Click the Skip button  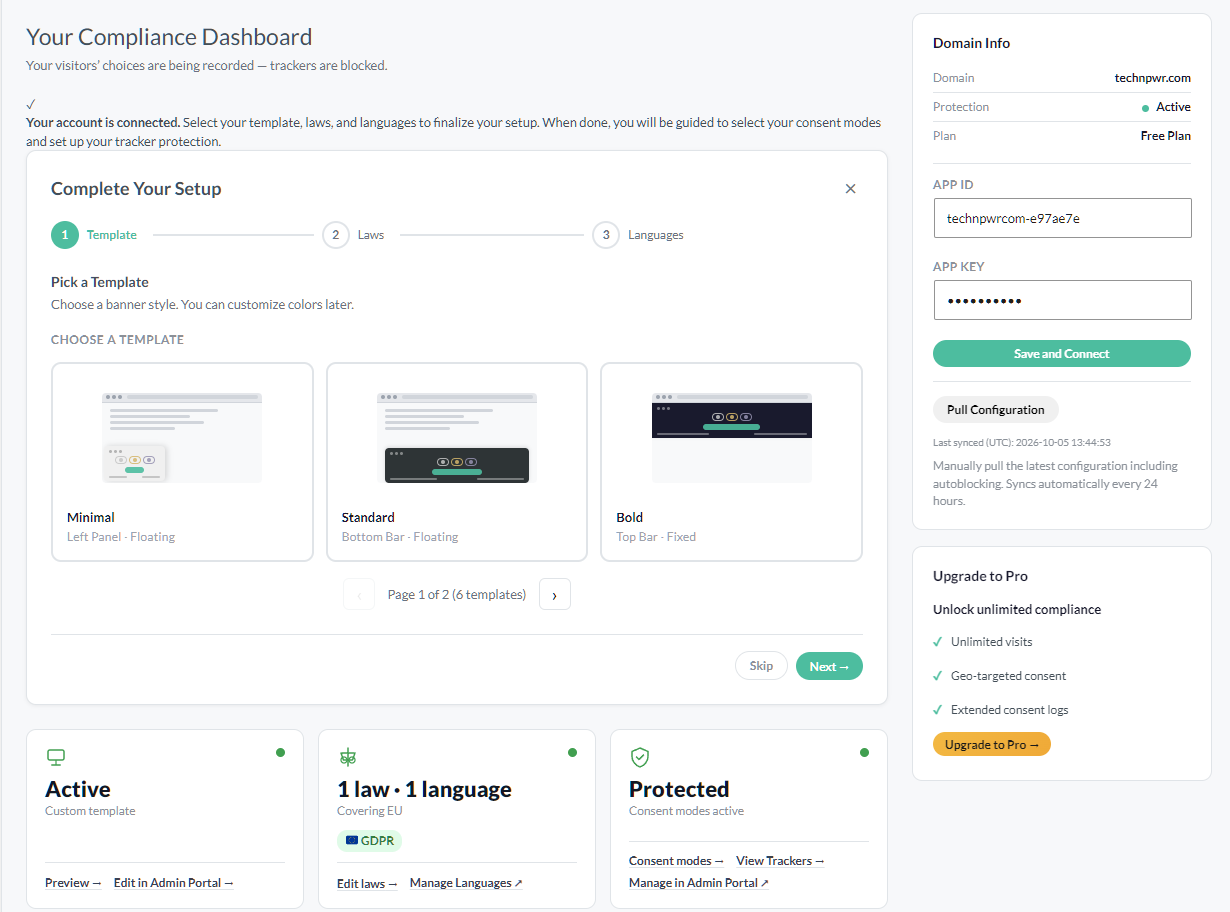tap(761, 666)
